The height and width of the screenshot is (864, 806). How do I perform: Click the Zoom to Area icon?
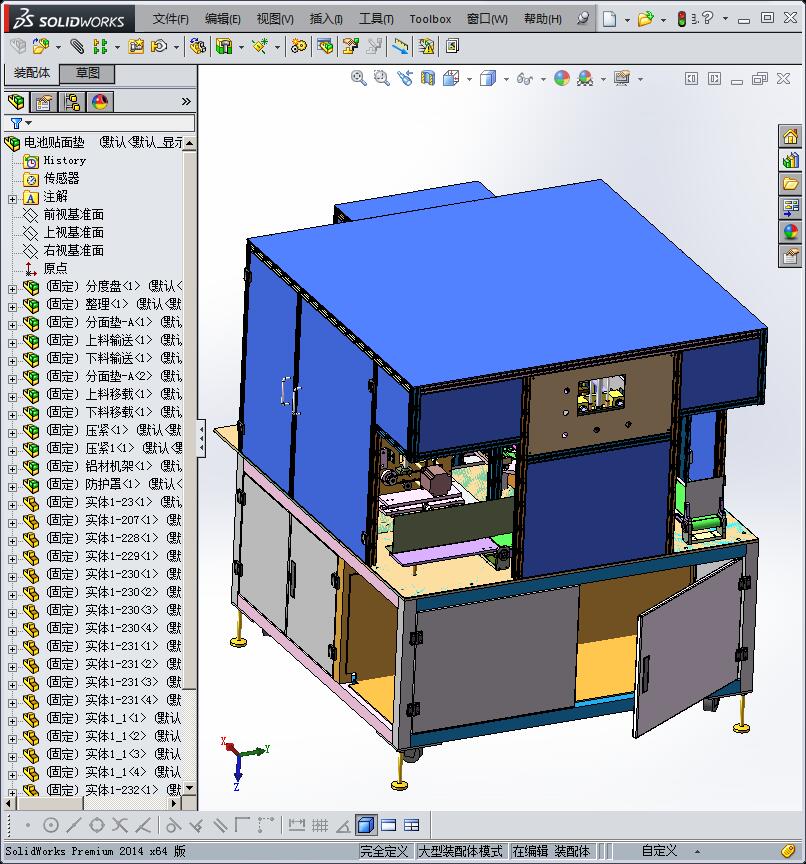pos(381,78)
